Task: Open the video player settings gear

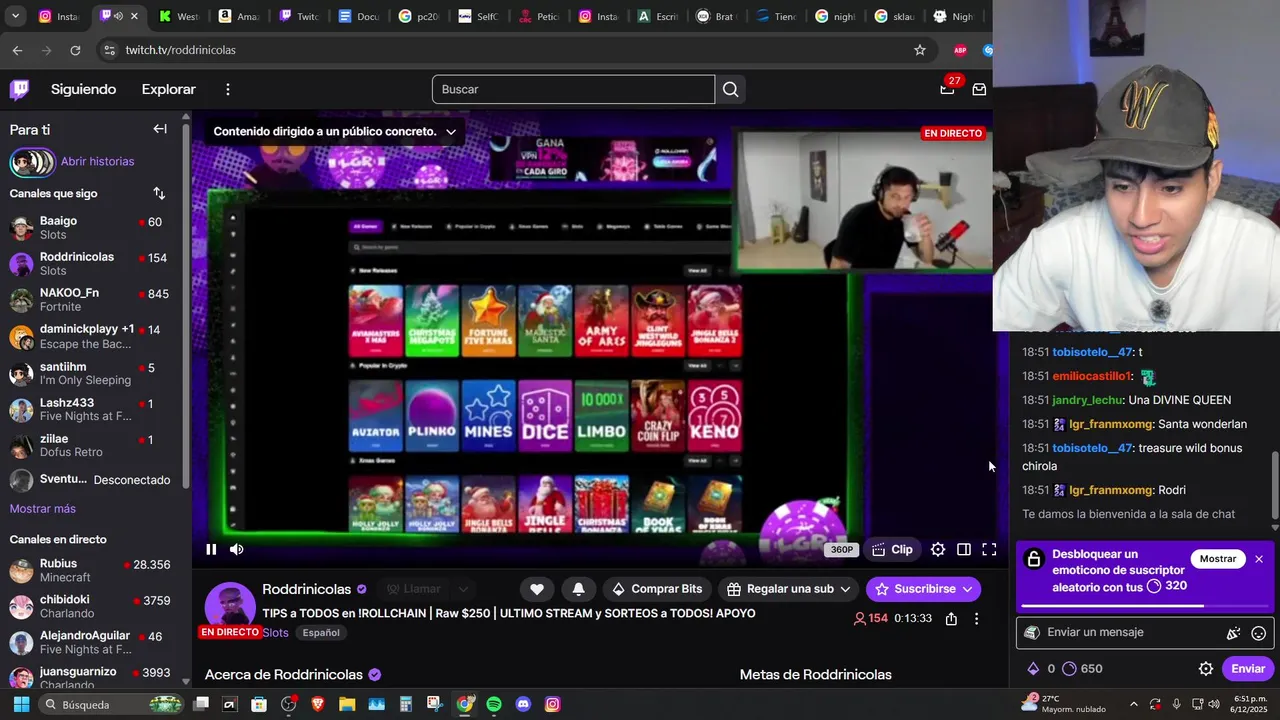Action: 938,549
